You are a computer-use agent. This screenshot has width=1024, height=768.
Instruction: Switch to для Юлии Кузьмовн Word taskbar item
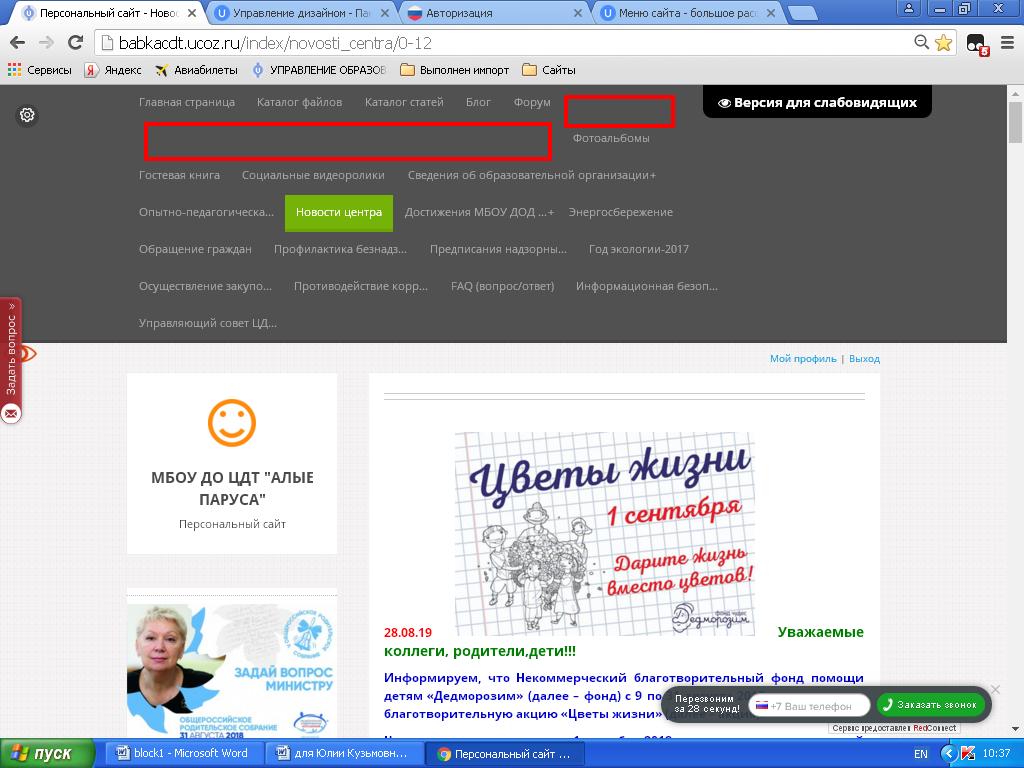pyautogui.click(x=343, y=754)
